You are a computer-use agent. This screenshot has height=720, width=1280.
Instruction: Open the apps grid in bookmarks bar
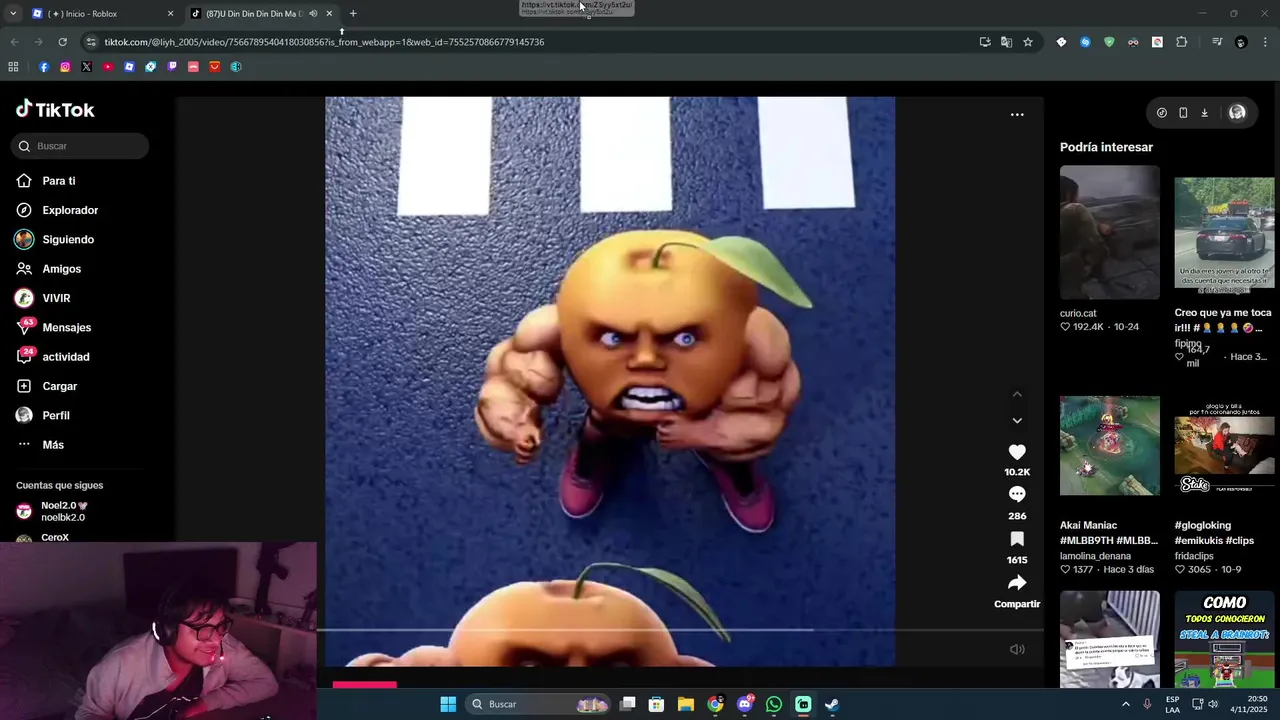click(13, 67)
